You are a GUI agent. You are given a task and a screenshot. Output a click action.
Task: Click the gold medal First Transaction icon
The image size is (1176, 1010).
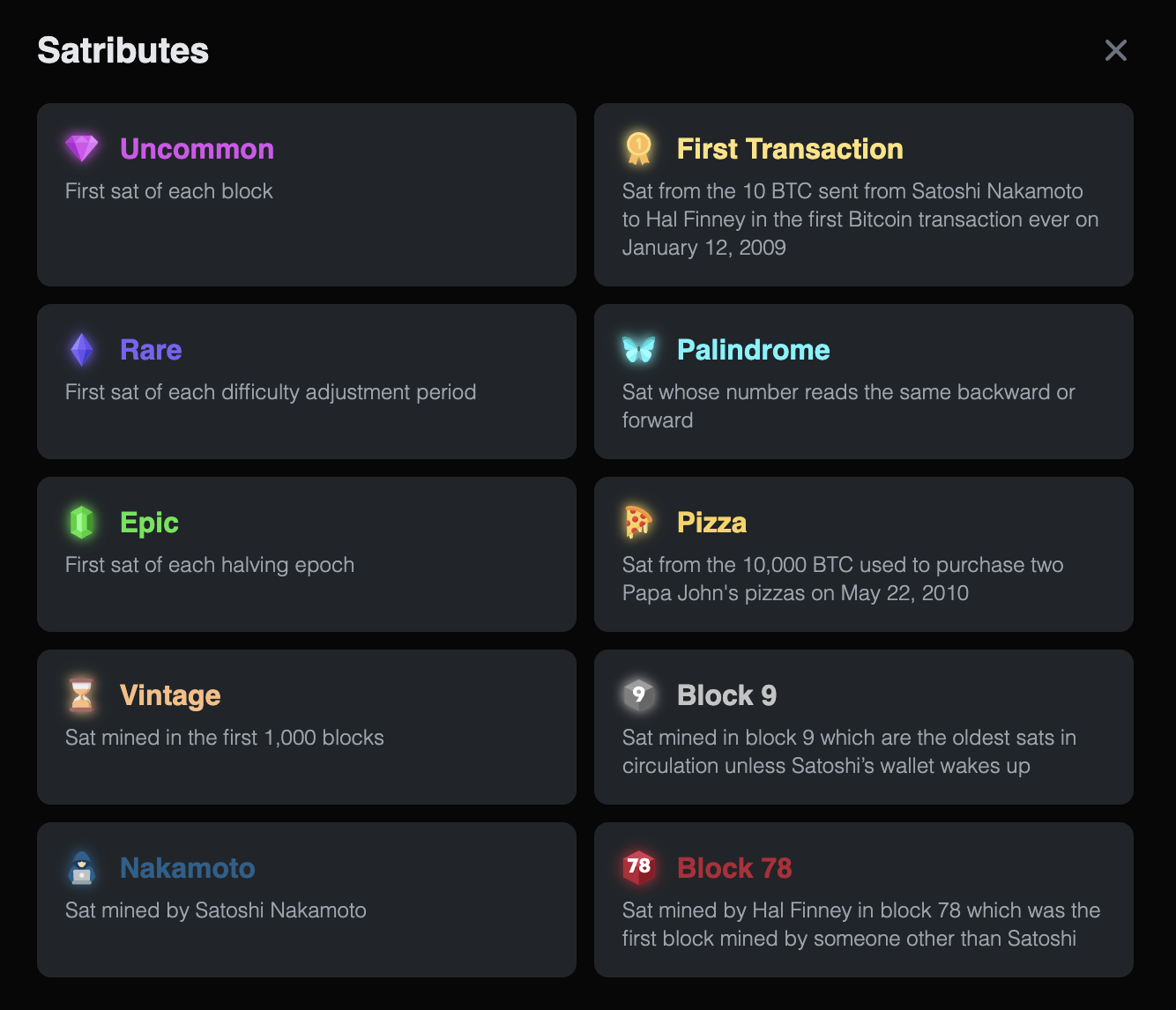[639, 148]
